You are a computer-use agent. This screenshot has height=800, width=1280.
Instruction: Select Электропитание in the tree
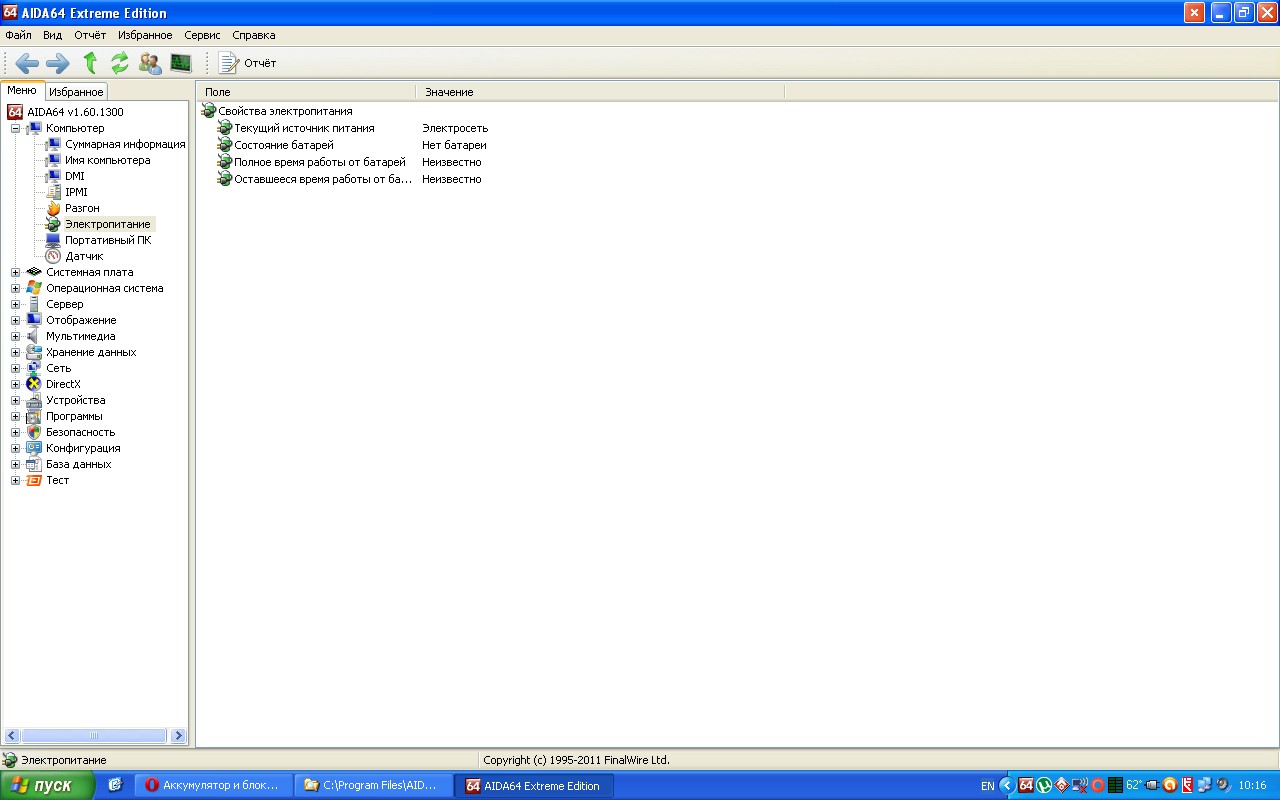[108, 224]
